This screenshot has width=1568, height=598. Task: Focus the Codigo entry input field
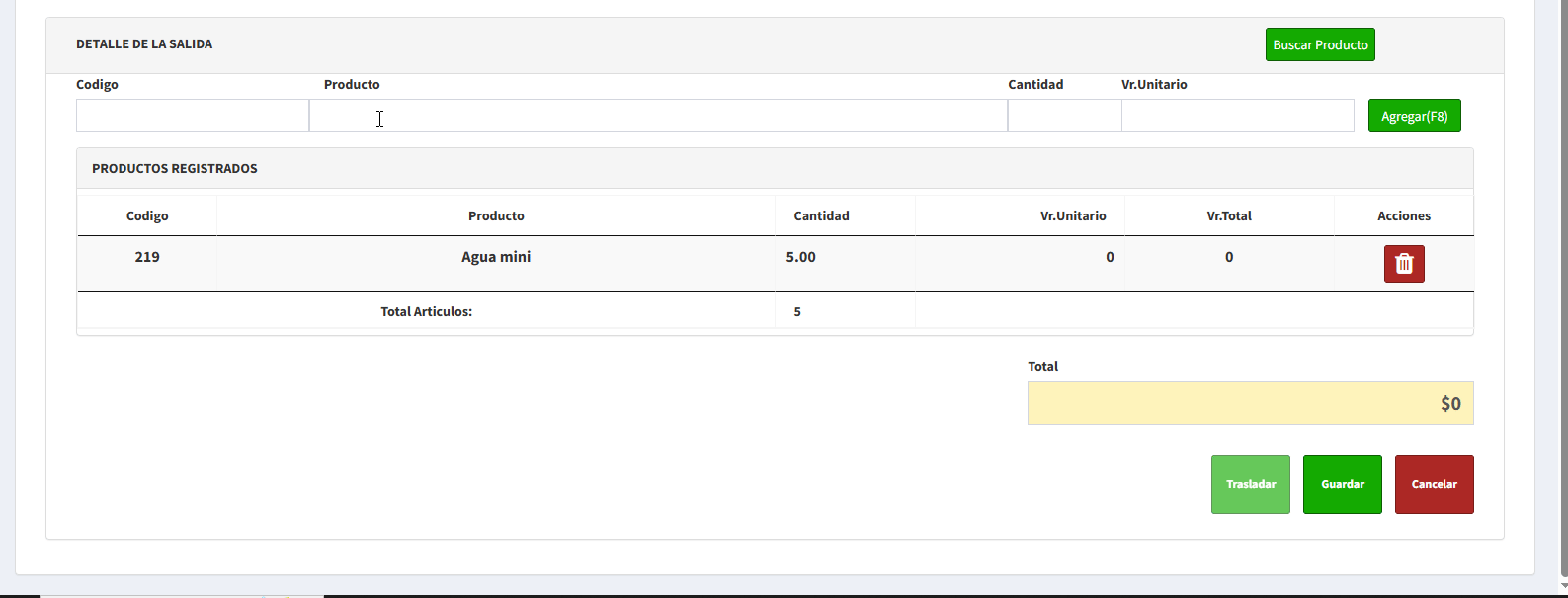192,116
